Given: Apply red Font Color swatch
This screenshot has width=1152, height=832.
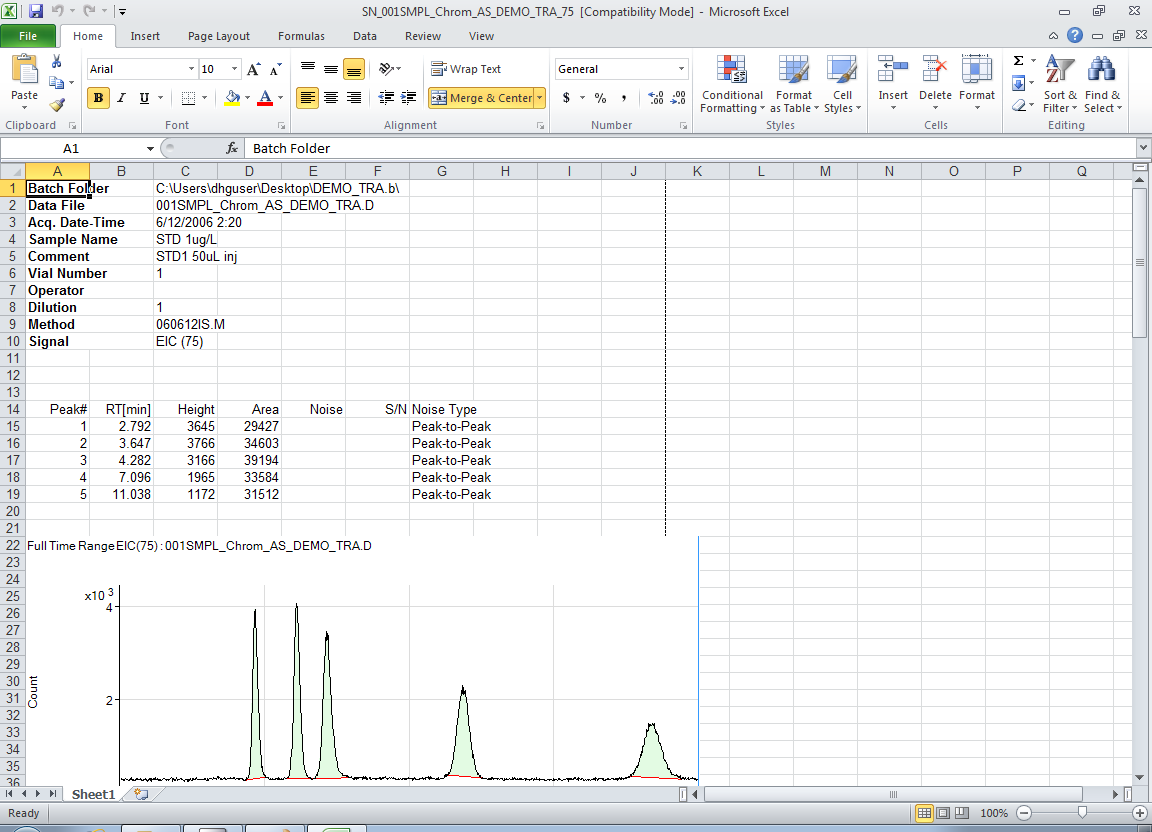Looking at the screenshot, I should [x=265, y=98].
